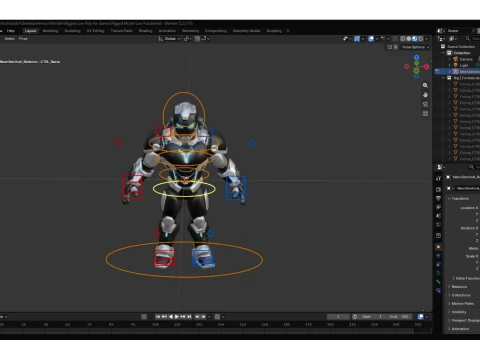Open the shading options dropdown arrow
The image size is (480, 360).
pyautogui.click(x=427, y=39)
